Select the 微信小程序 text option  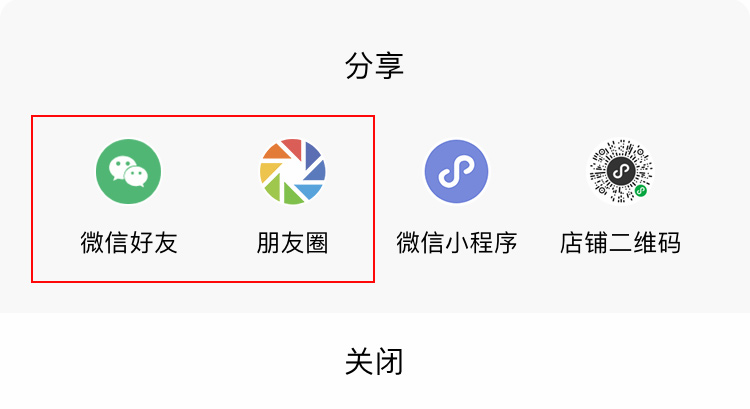(456, 243)
